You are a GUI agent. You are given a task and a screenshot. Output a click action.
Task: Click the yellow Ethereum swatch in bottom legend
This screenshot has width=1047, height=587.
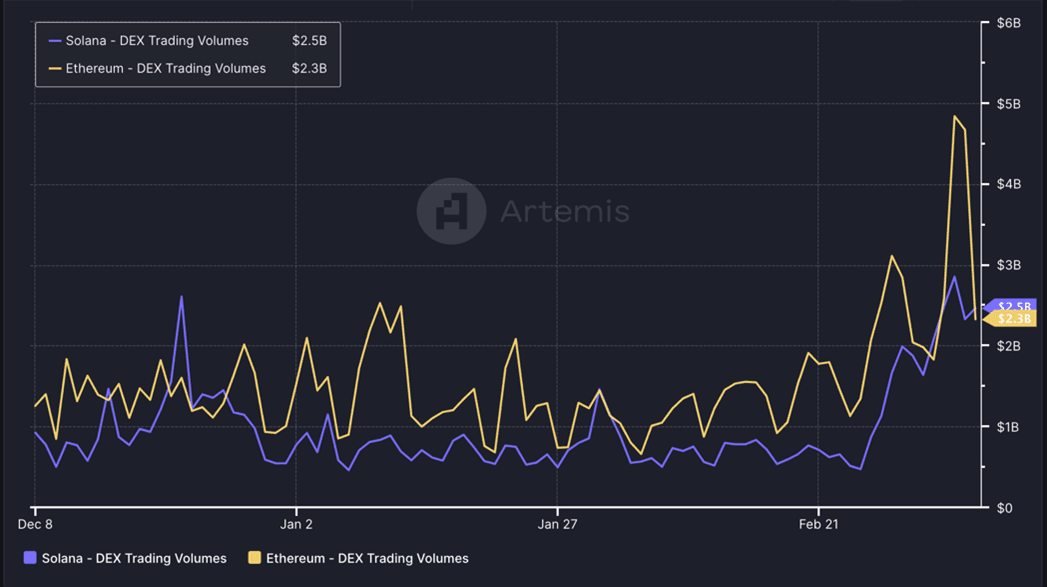tap(254, 558)
